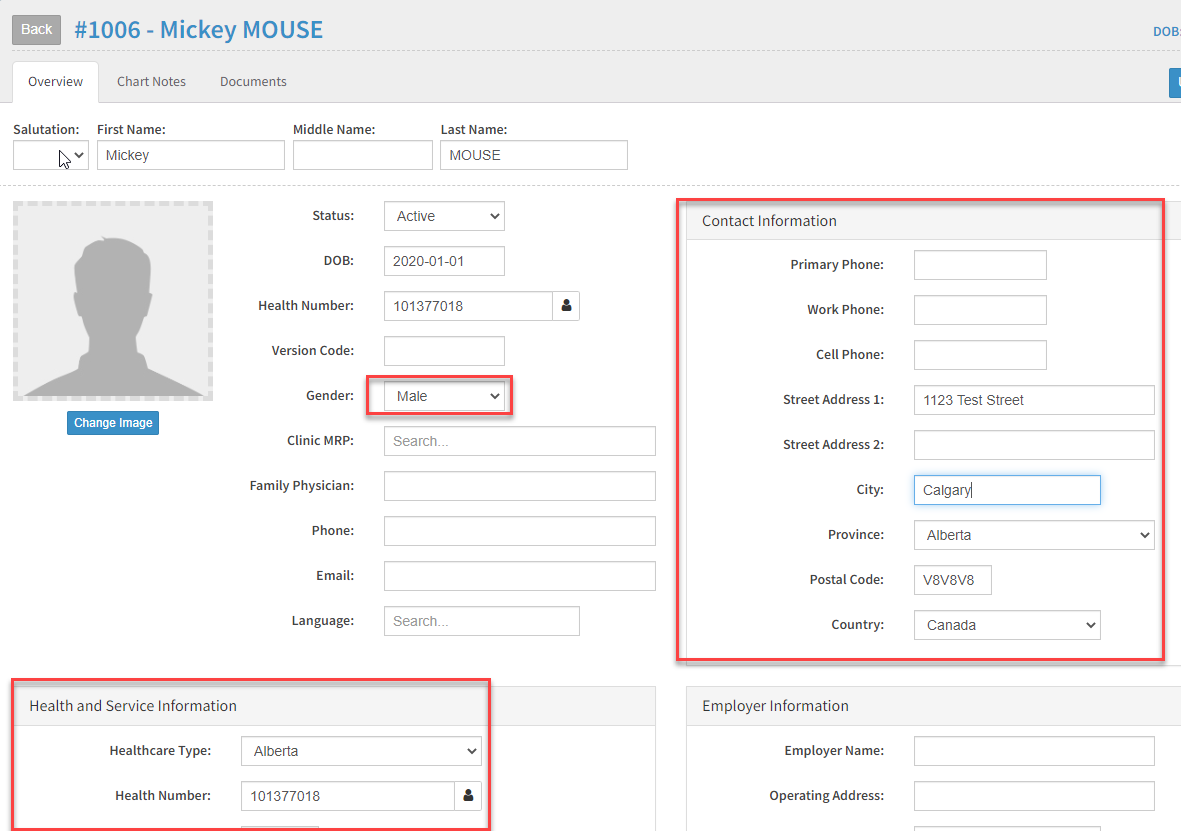Click the City field containing Calgary
Image resolution: width=1181 pixels, height=831 pixels.
1007,490
